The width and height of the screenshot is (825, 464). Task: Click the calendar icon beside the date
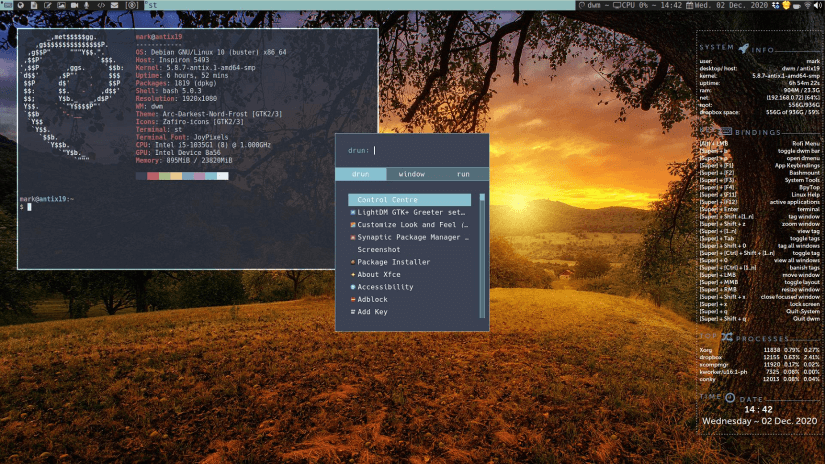[689, 5]
